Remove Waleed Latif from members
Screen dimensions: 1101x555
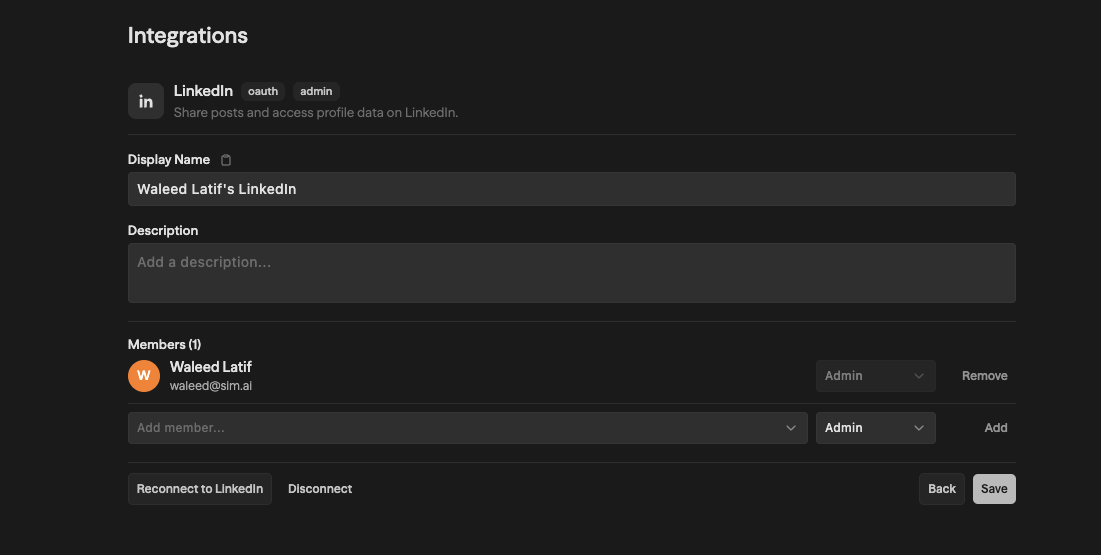(x=984, y=376)
